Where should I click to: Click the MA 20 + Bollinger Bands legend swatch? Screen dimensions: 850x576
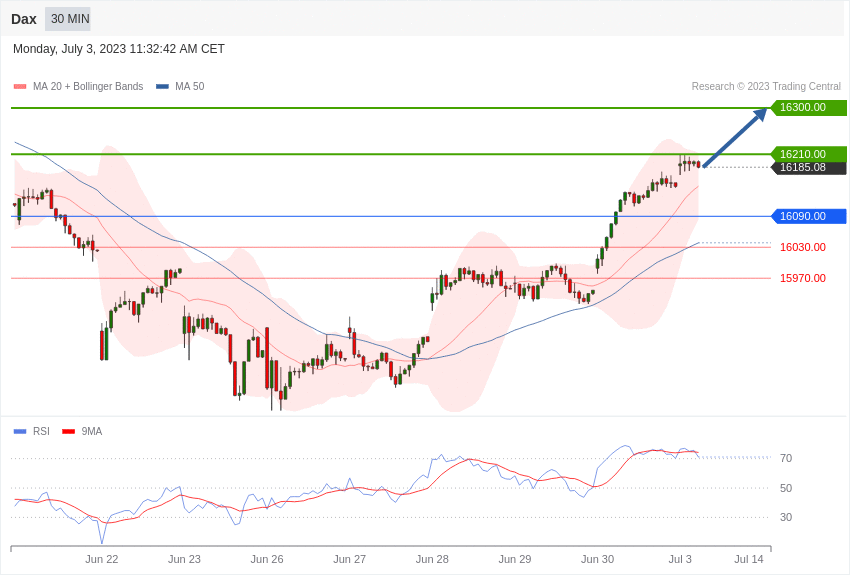[20, 87]
